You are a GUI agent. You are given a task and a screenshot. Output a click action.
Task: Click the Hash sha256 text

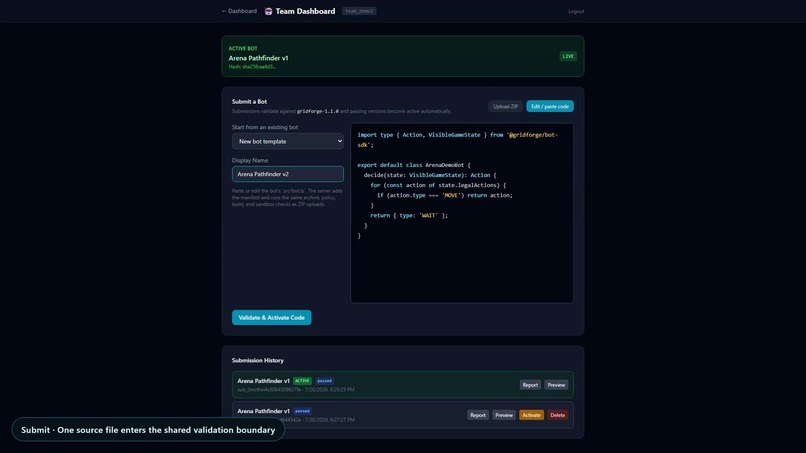(252, 67)
